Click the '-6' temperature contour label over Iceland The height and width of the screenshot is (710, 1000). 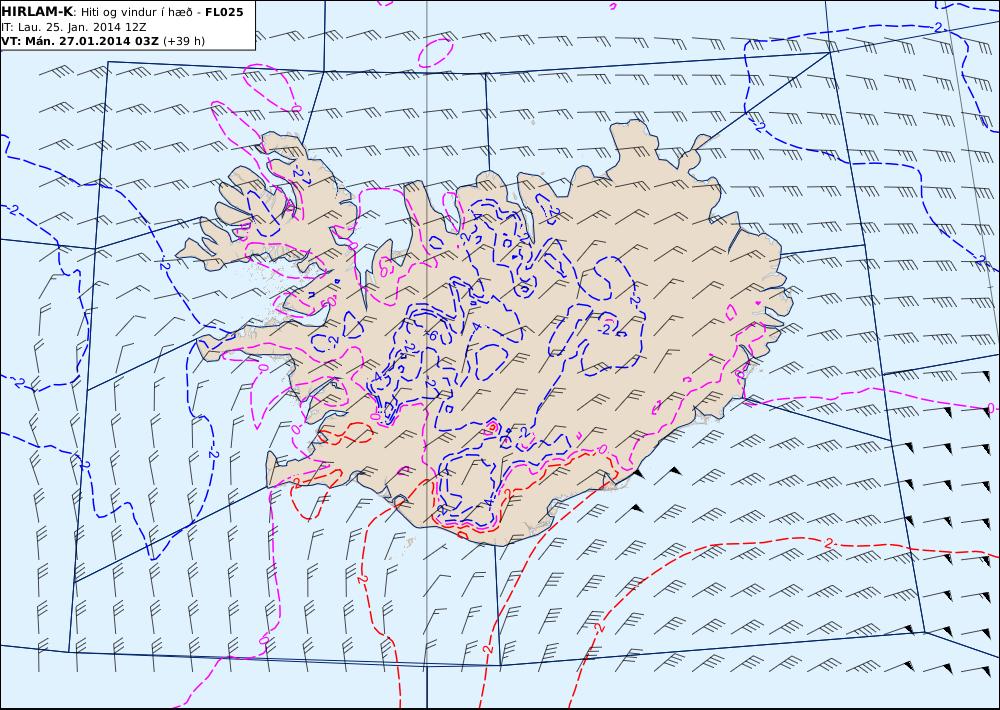point(432,334)
